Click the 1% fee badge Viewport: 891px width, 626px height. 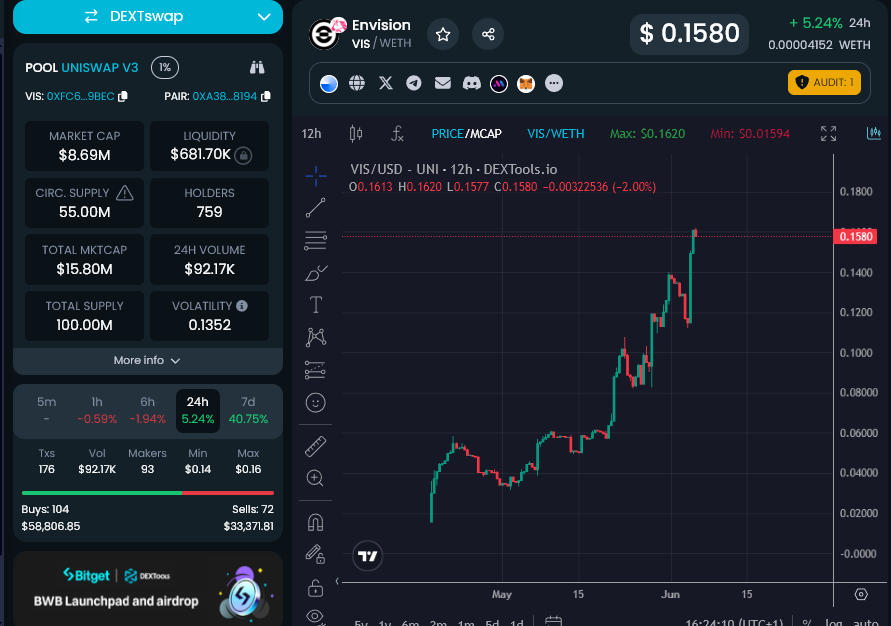165,68
